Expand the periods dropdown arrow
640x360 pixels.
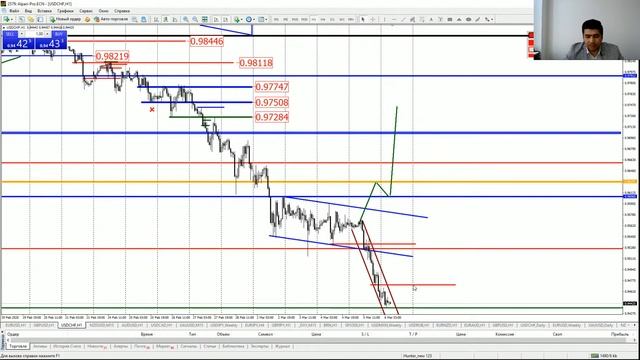253,19
